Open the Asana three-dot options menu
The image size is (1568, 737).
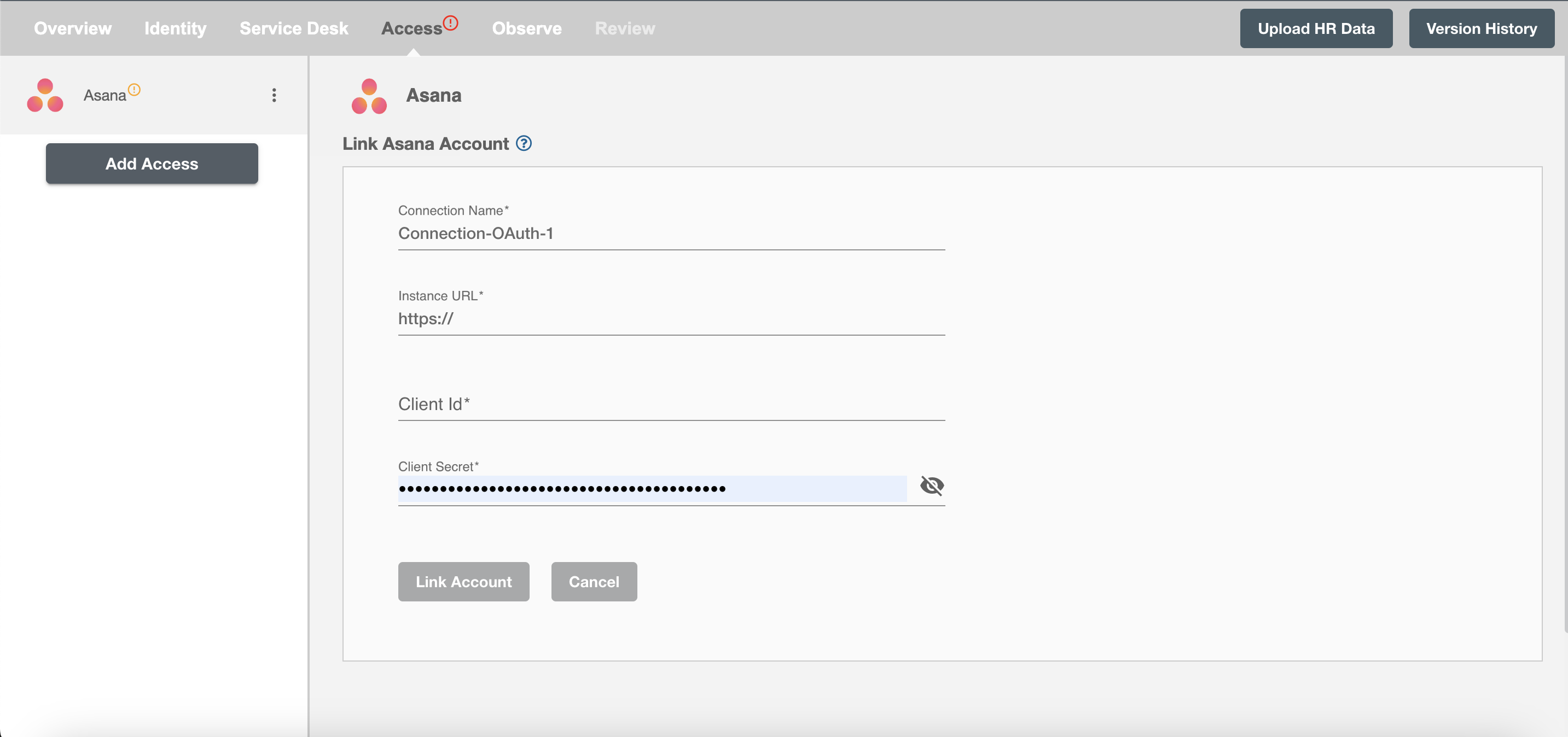274,95
